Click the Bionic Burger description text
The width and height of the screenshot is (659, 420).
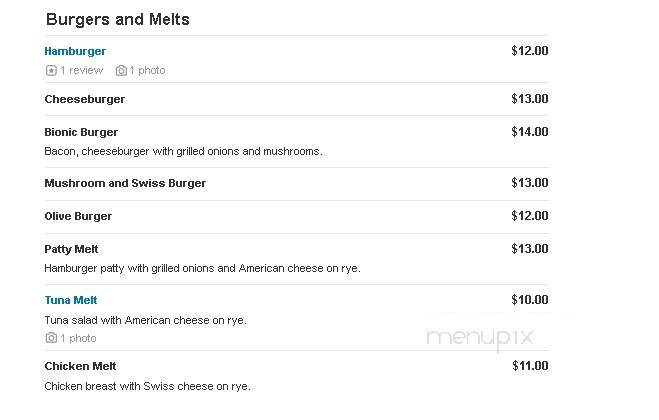[184, 151]
